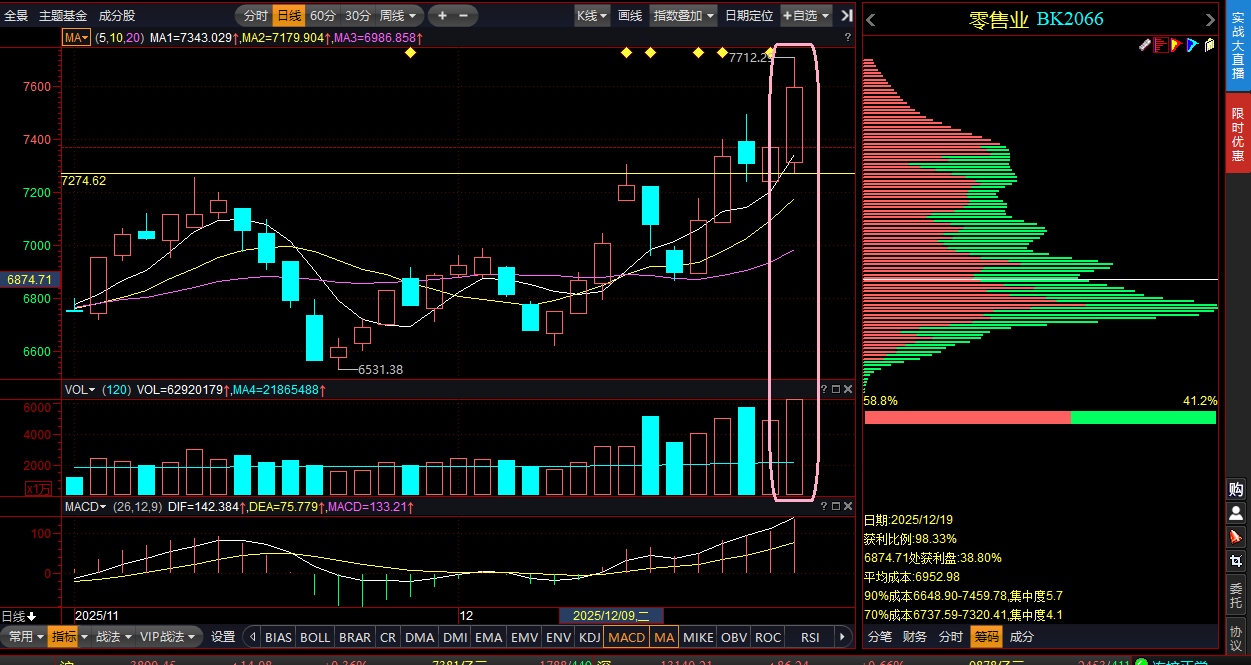Click the 购 buy icon on sidebar
1251x665 pixels.
[x=1236, y=489]
